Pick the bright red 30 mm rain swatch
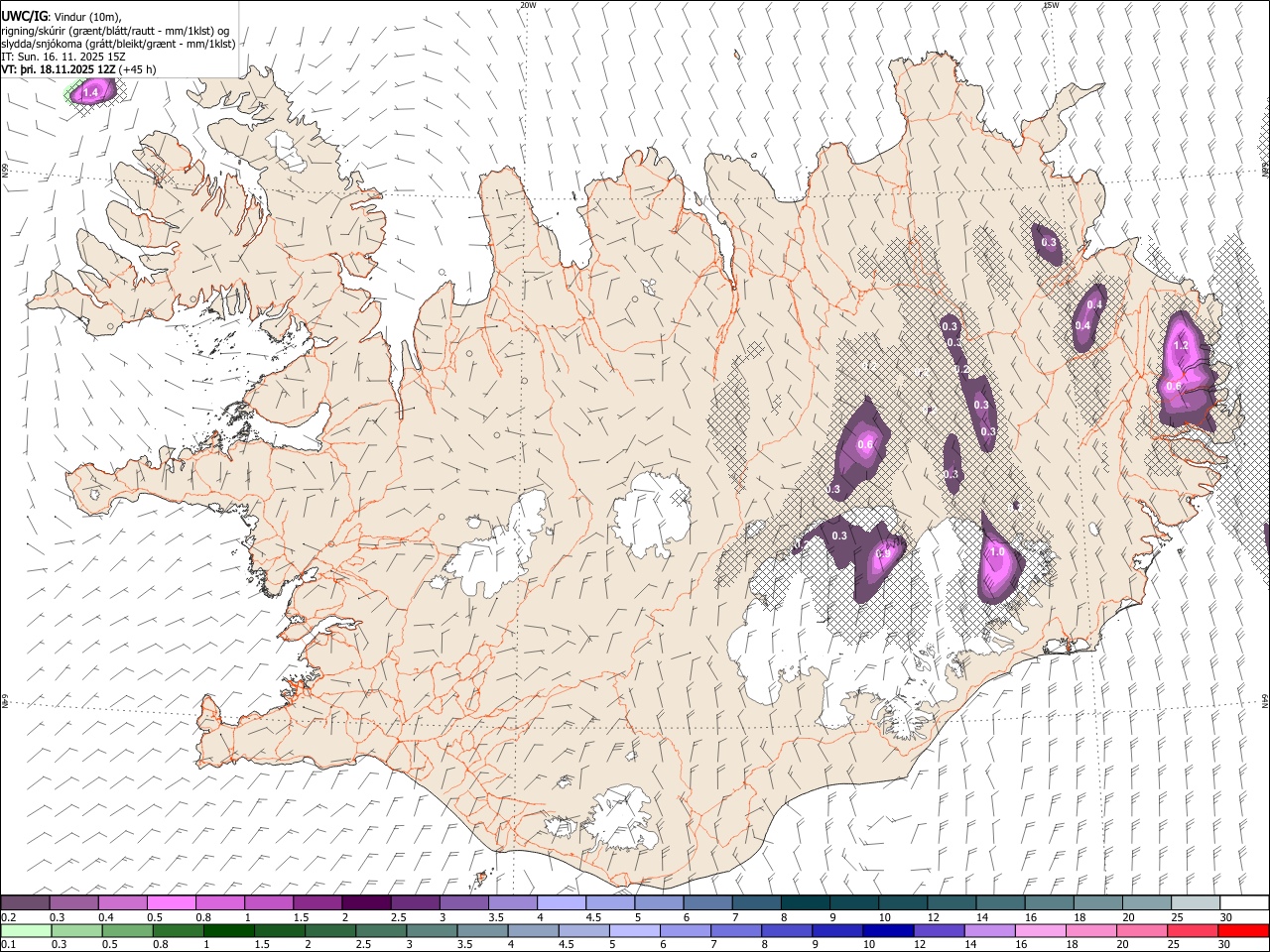1270x952 pixels. (1242, 930)
